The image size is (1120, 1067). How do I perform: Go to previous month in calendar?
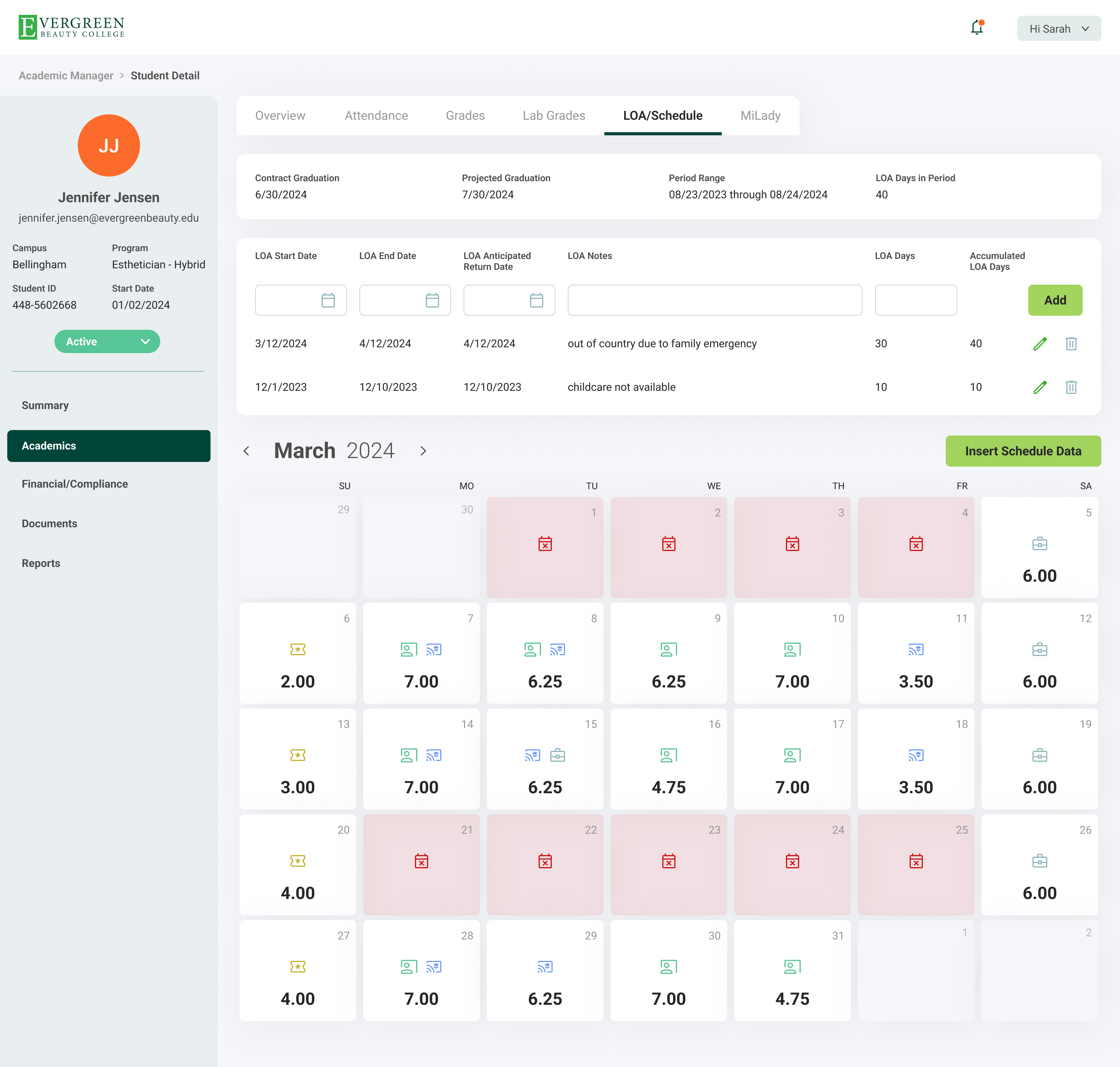tap(246, 451)
